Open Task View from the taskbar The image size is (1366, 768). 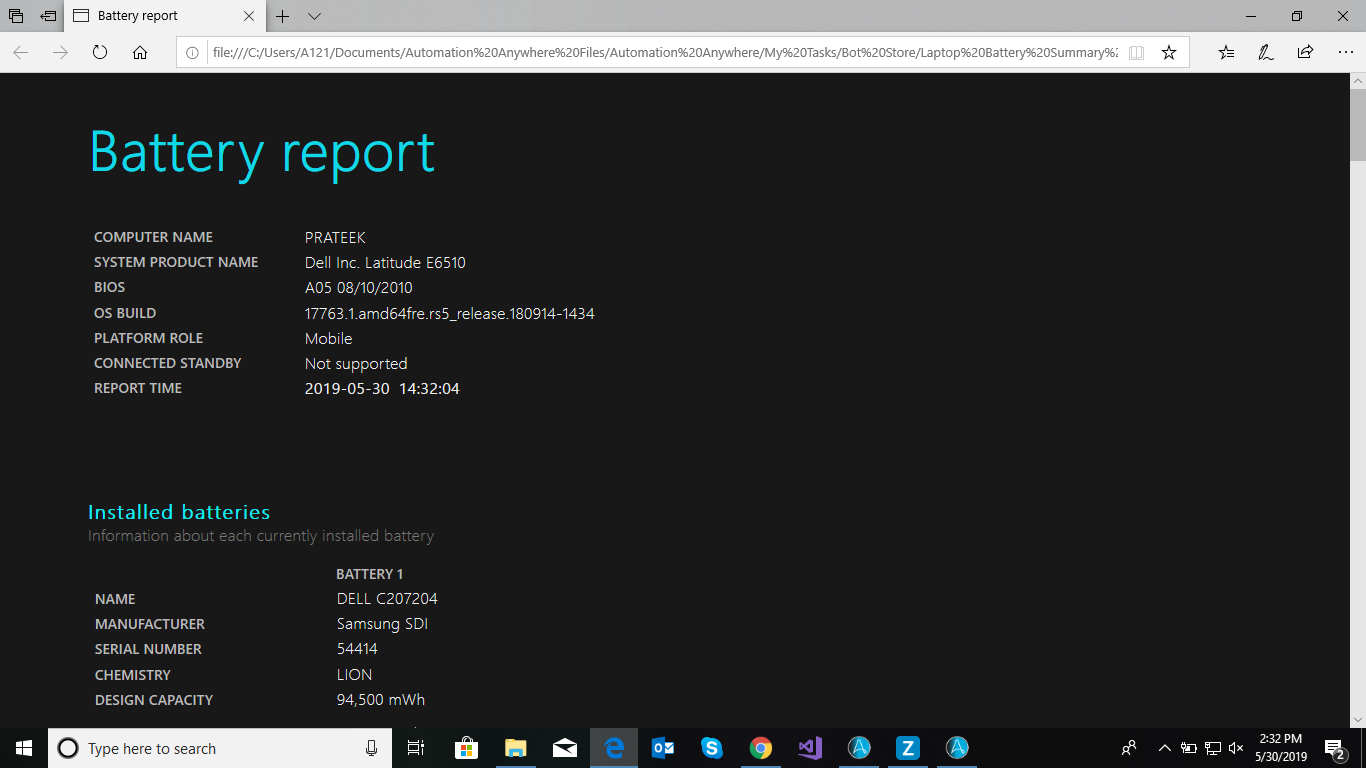416,748
